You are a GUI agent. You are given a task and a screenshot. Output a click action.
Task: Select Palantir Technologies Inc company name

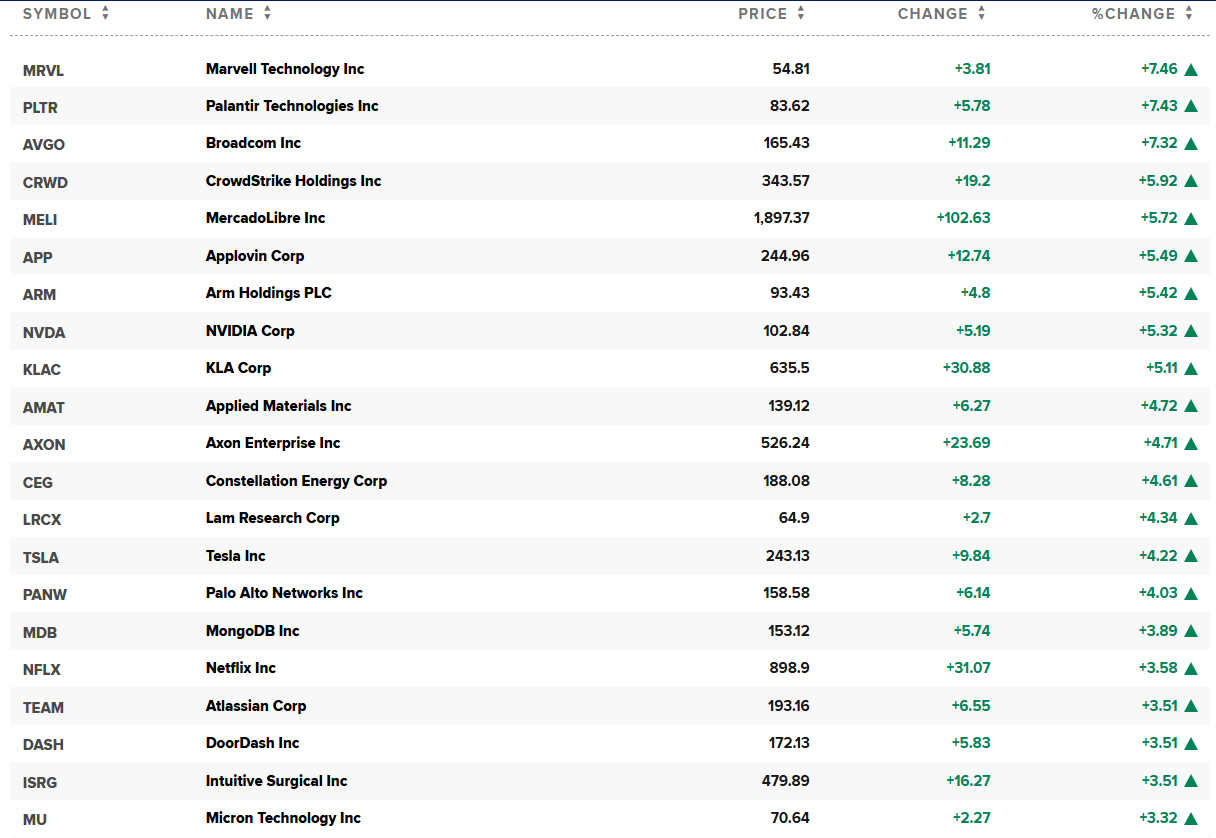tap(292, 106)
